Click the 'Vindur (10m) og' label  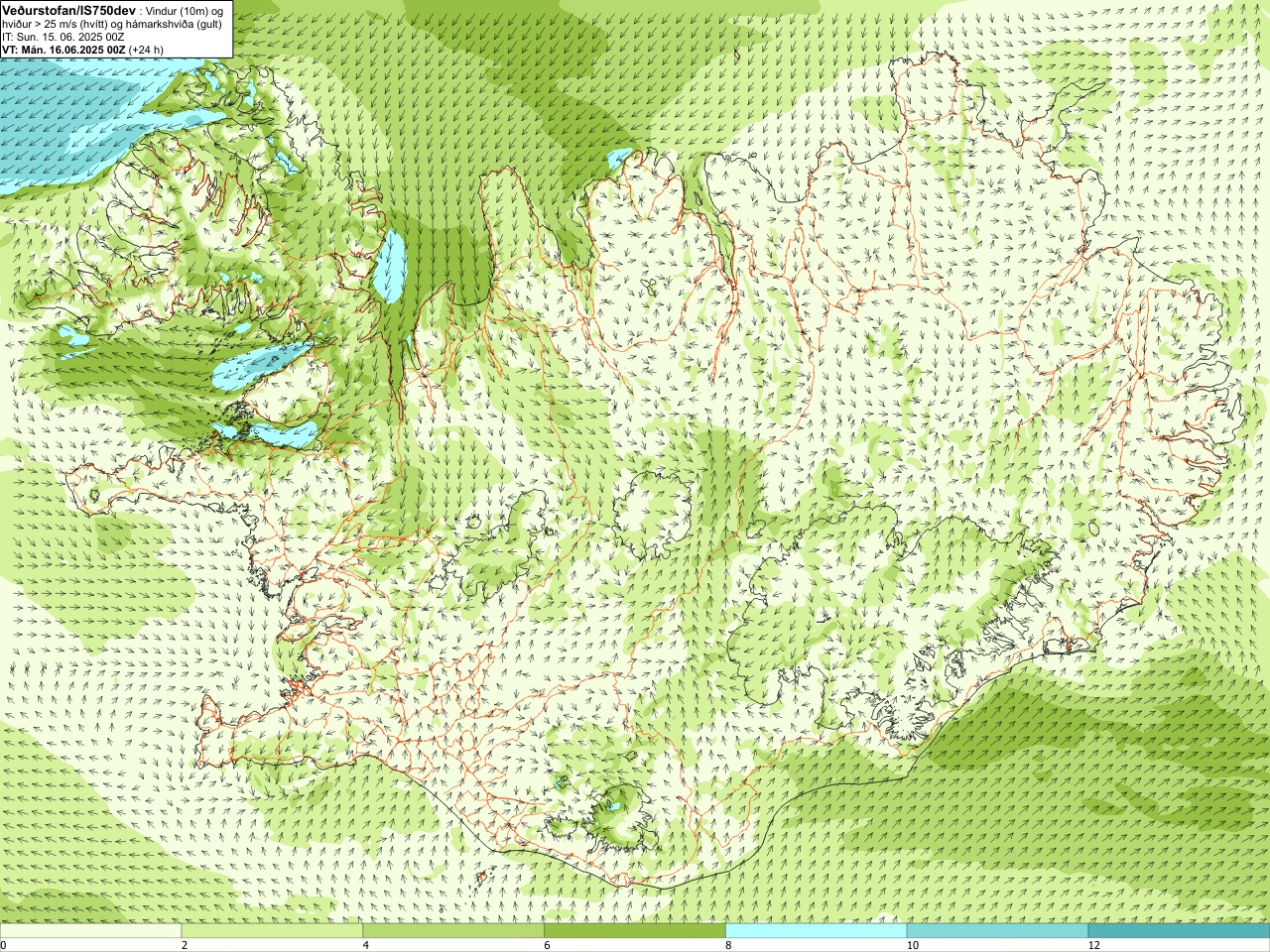[x=186, y=10]
